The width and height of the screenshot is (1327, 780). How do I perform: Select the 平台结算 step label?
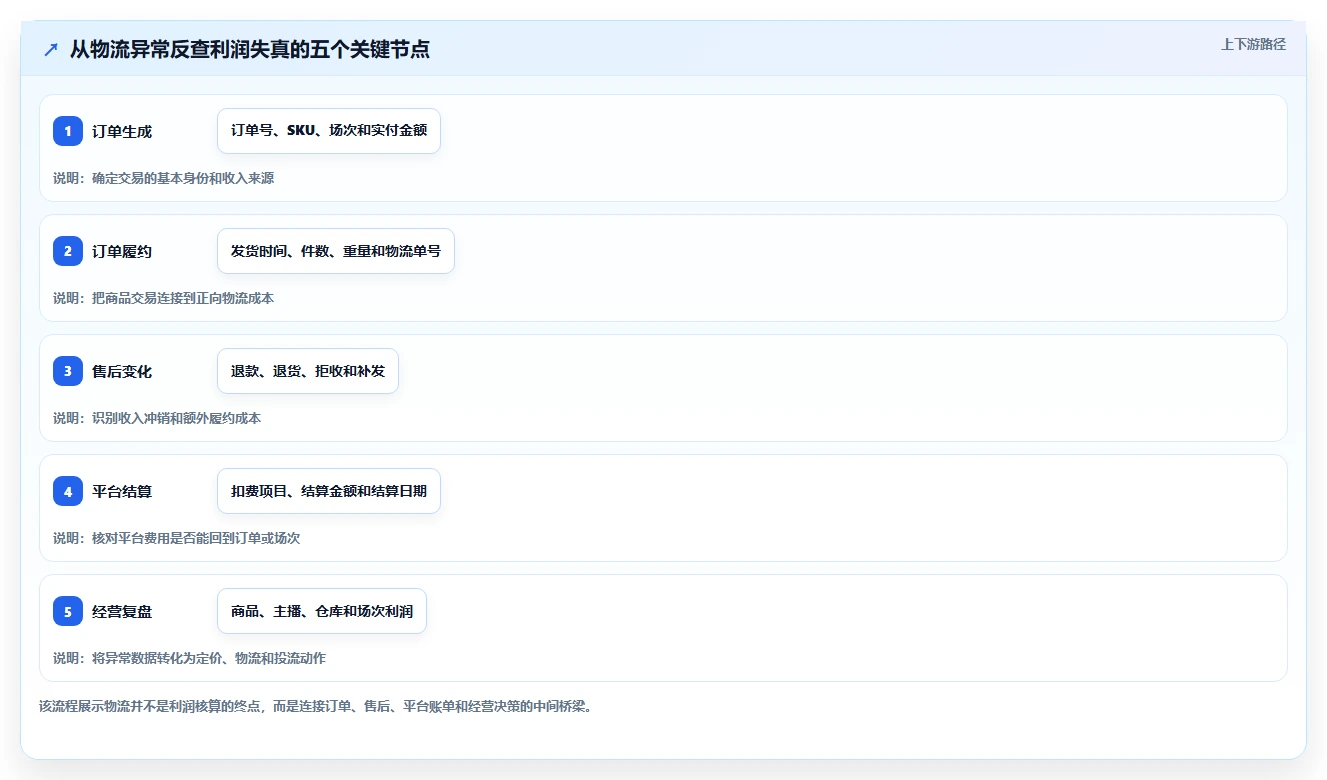[122, 491]
